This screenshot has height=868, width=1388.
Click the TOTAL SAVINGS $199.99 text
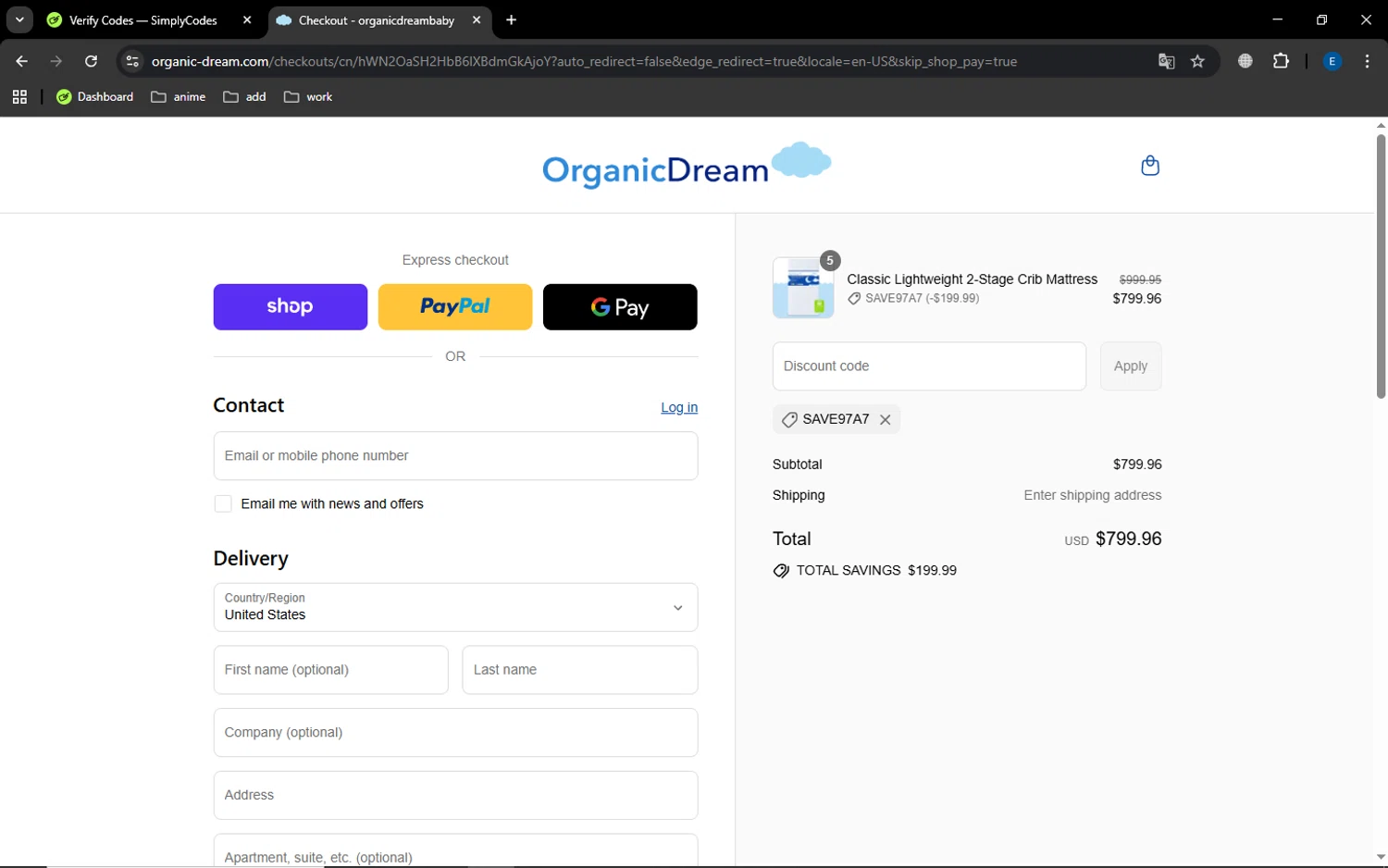tap(876, 570)
